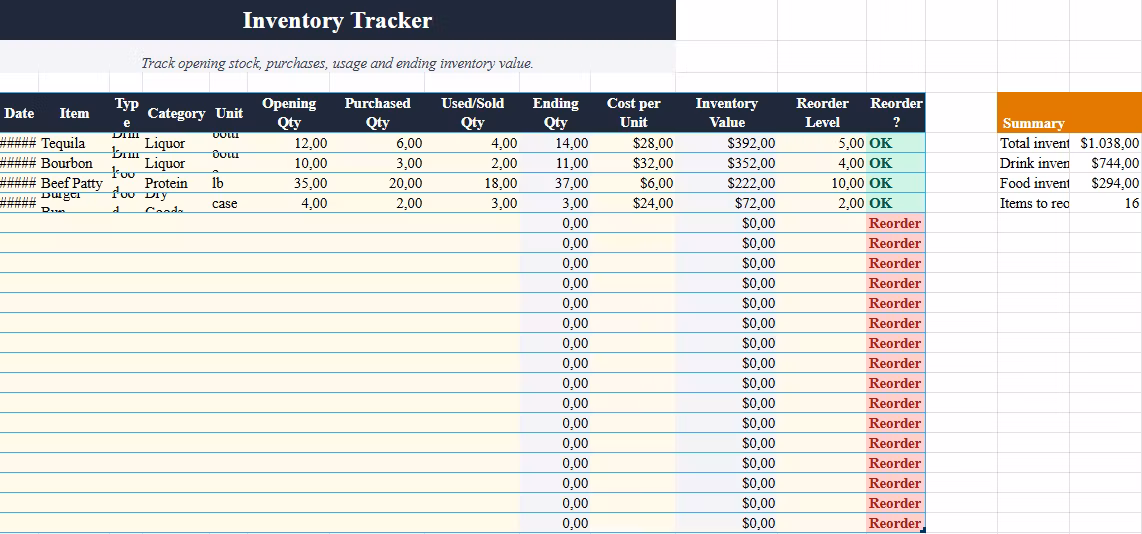Click Beef Patty's purchased quantity 20,00
This screenshot has height=534, width=1142.
(x=377, y=183)
